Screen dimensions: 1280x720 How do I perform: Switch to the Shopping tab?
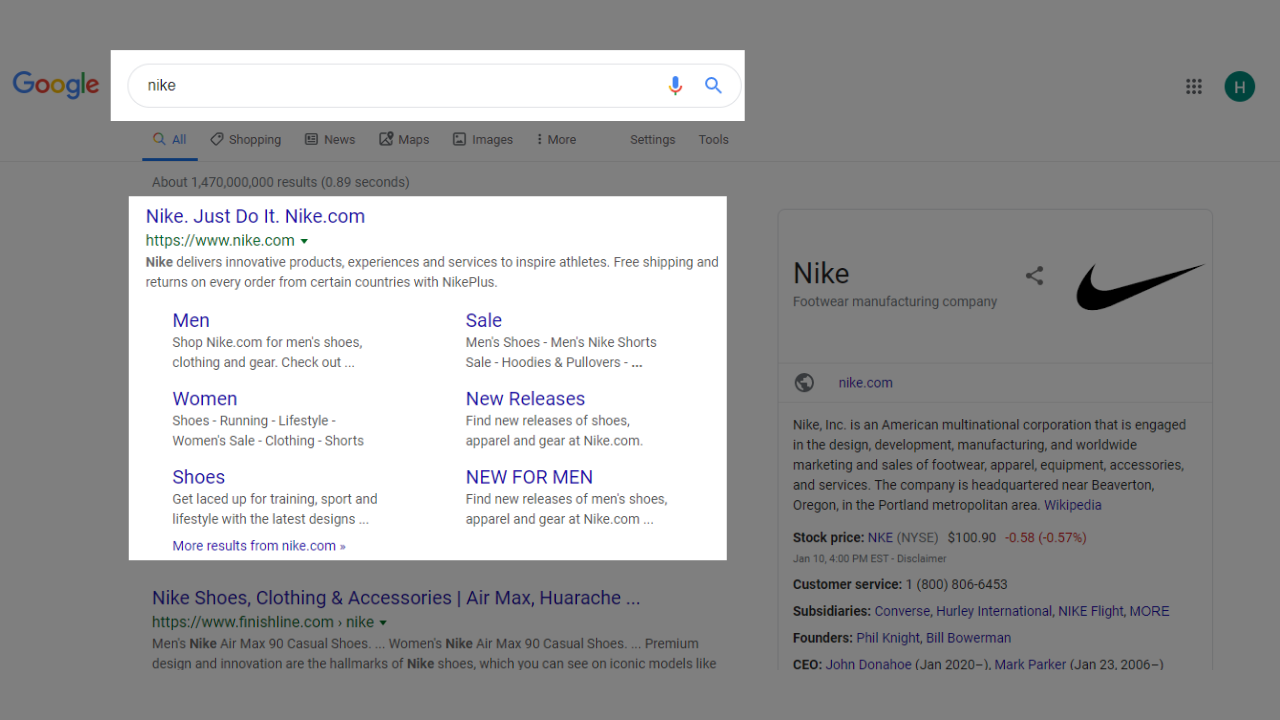[x=245, y=140]
